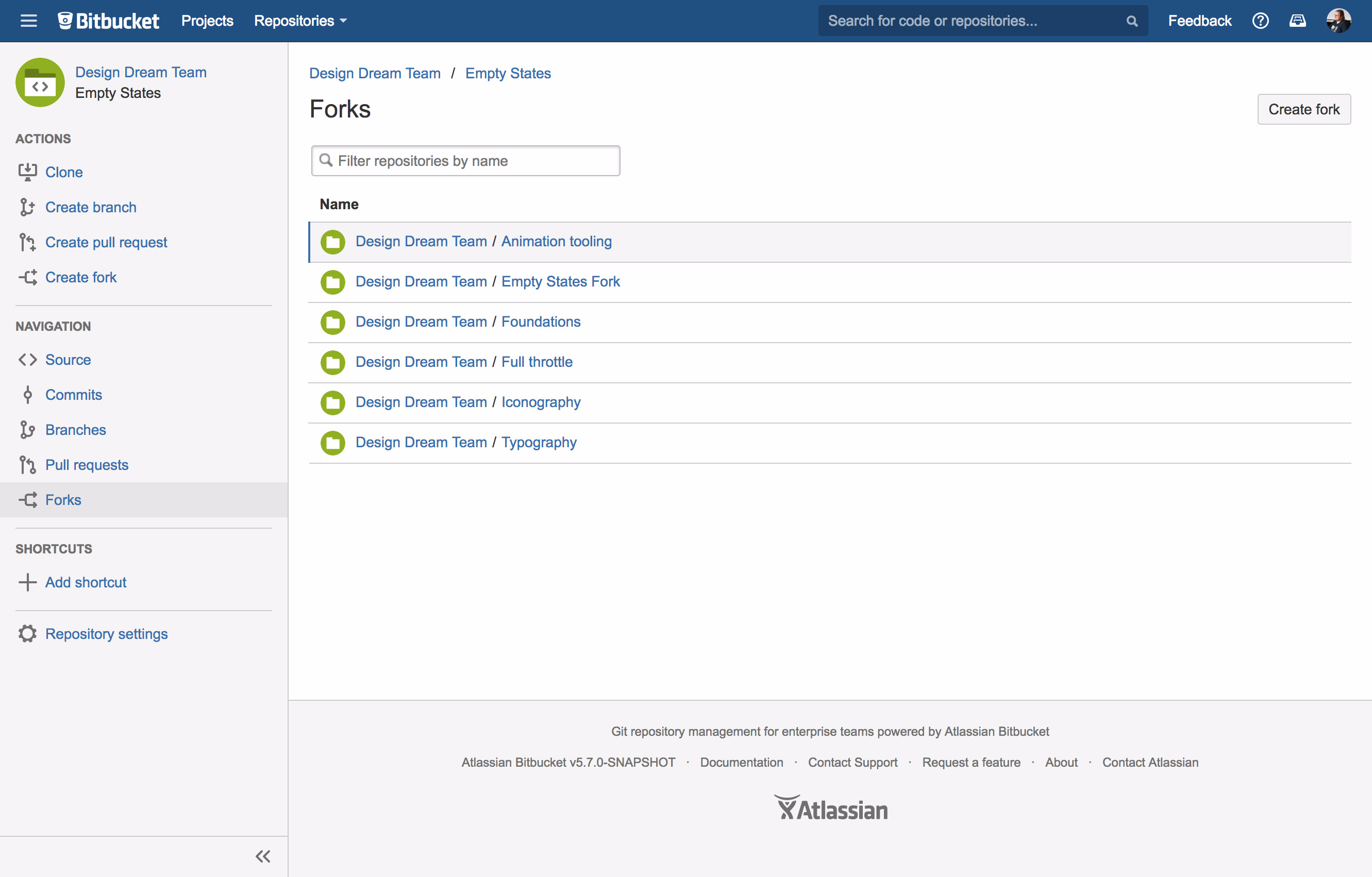1372x877 pixels.
Task: Open the Animation tooling fork
Action: 556,242
